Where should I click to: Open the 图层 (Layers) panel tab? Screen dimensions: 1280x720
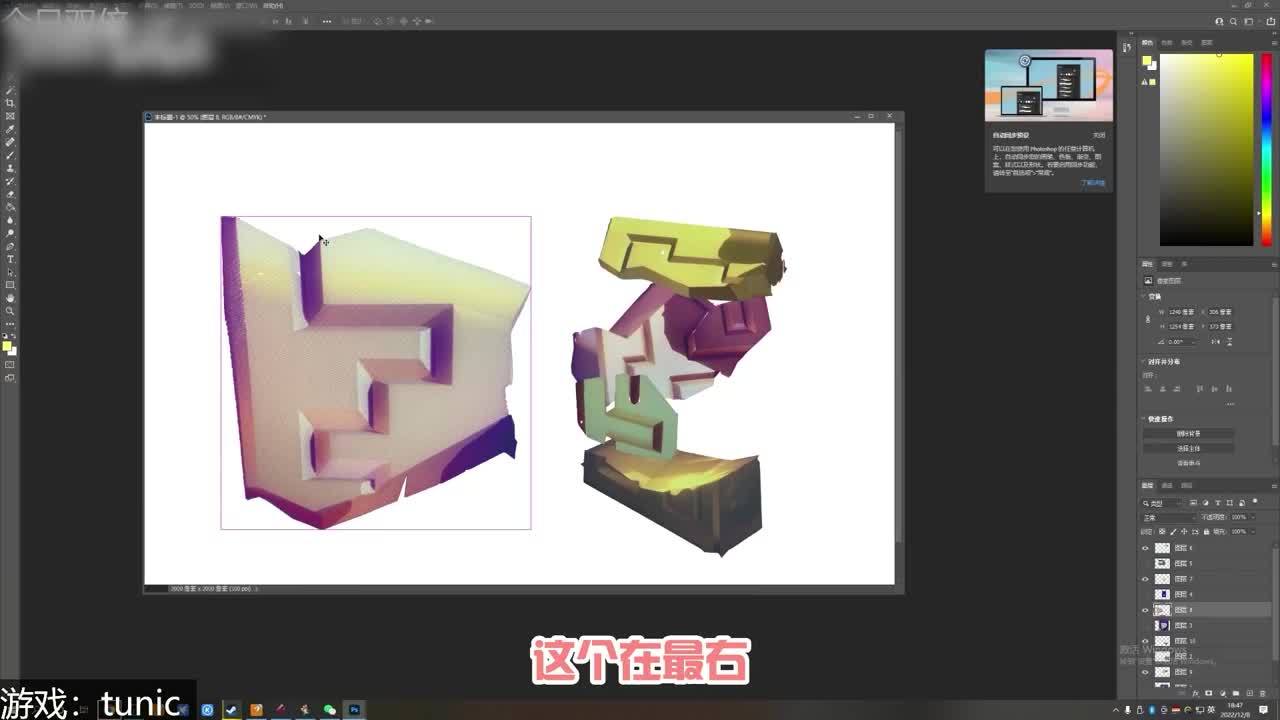(1148, 486)
